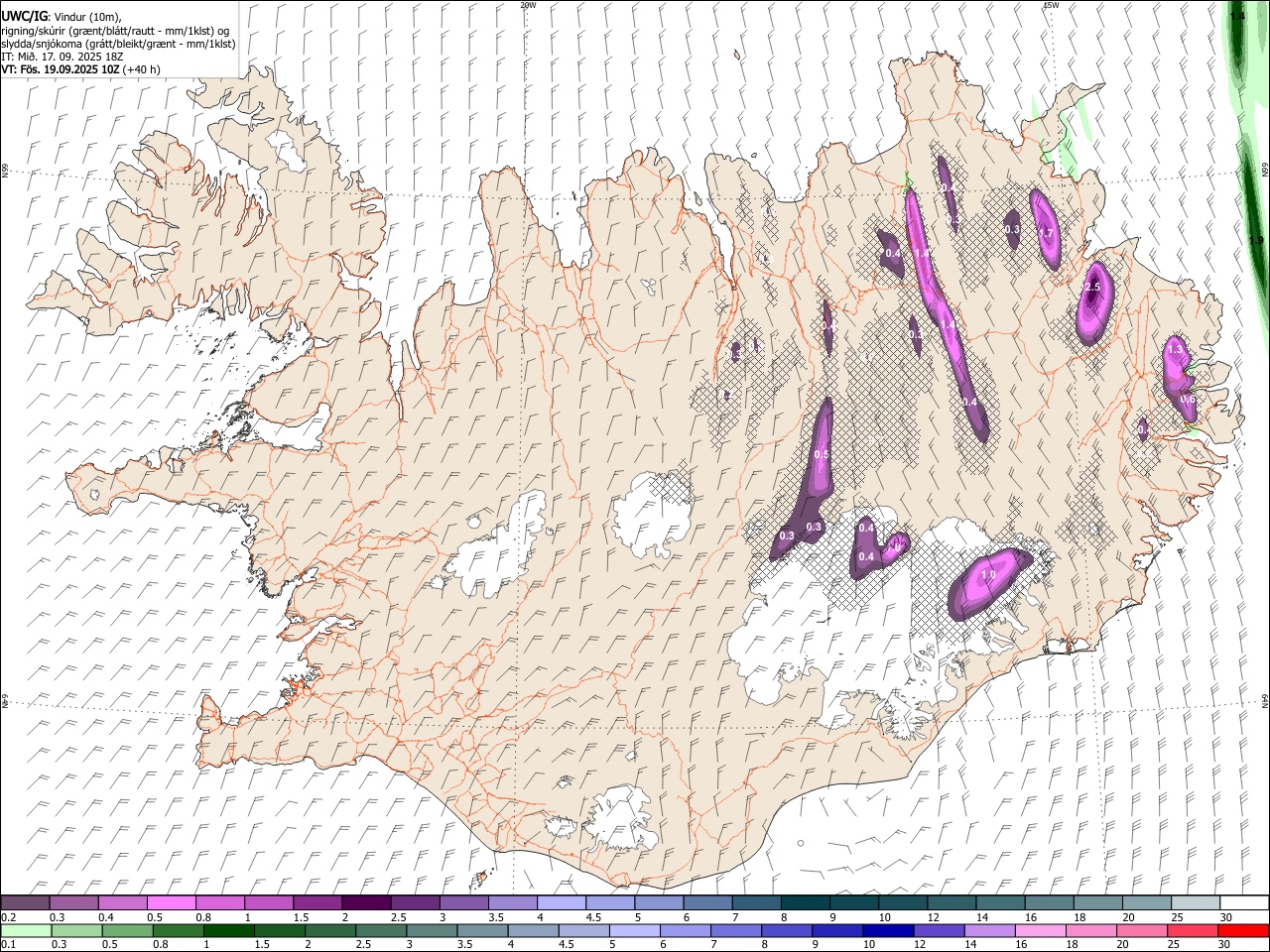The width and height of the screenshot is (1270, 952).
Task: Pick the upper legend swatch labeled 16
Action: [x=1050, y=902]
